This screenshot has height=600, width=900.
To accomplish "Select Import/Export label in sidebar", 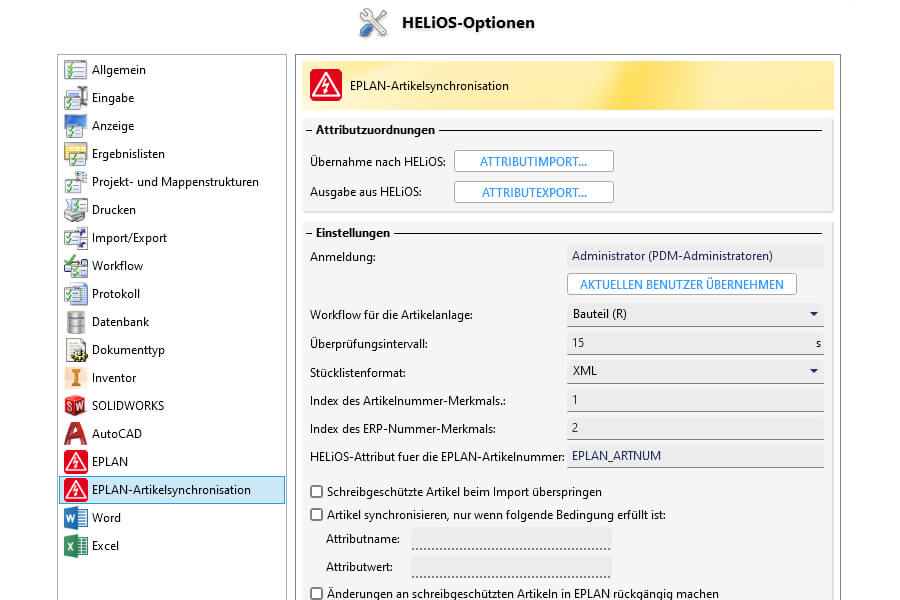I will coord(129,238).
